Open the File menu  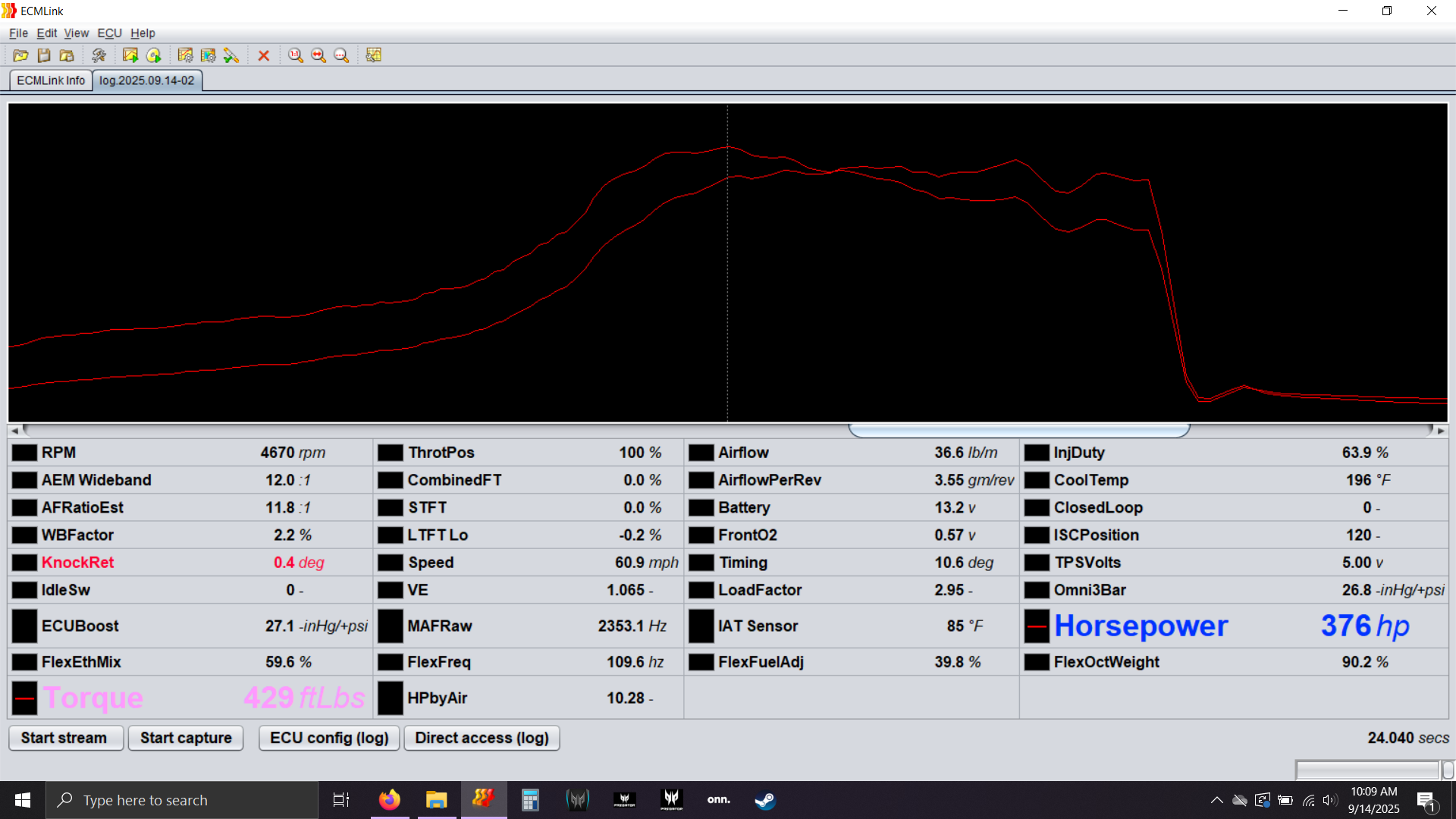tap(18, 33)
